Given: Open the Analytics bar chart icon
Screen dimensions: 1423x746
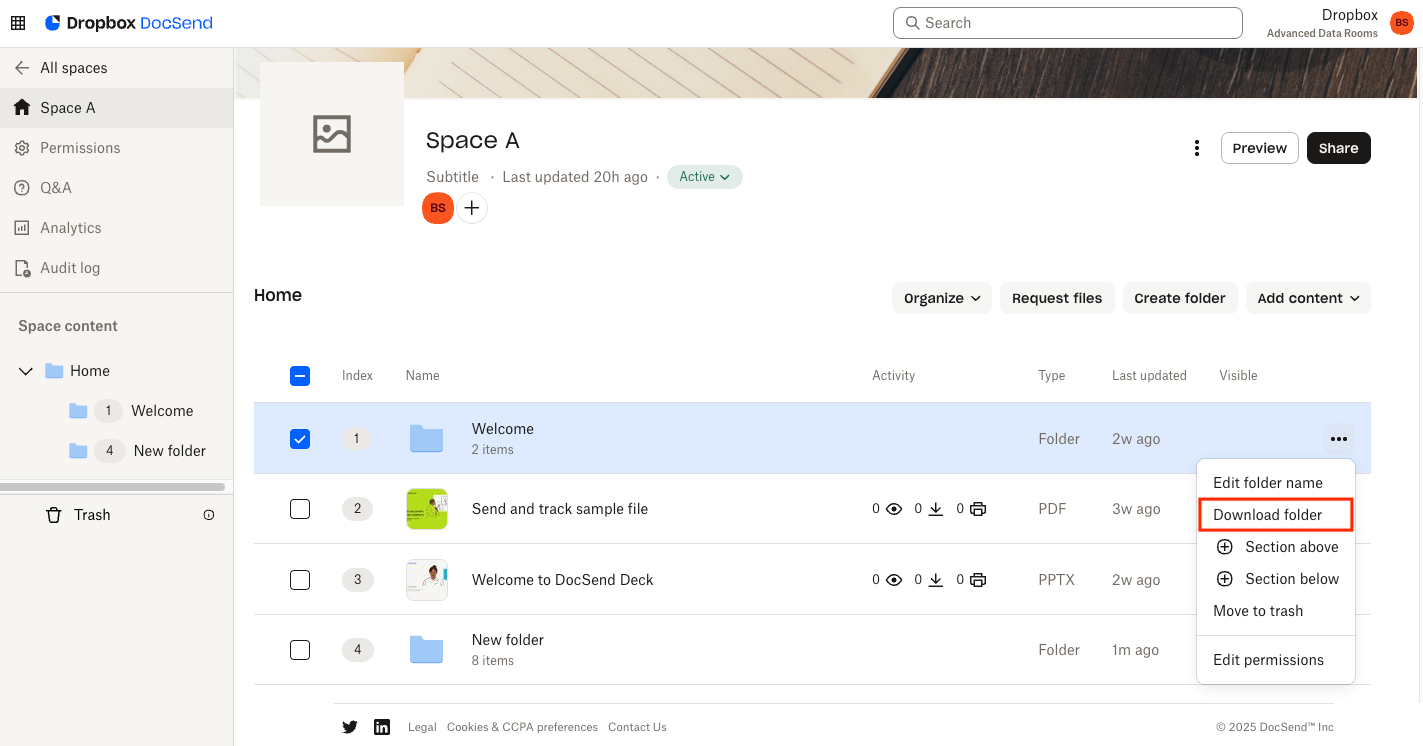Looking at the screenshot, I should [x=22, y=227].
